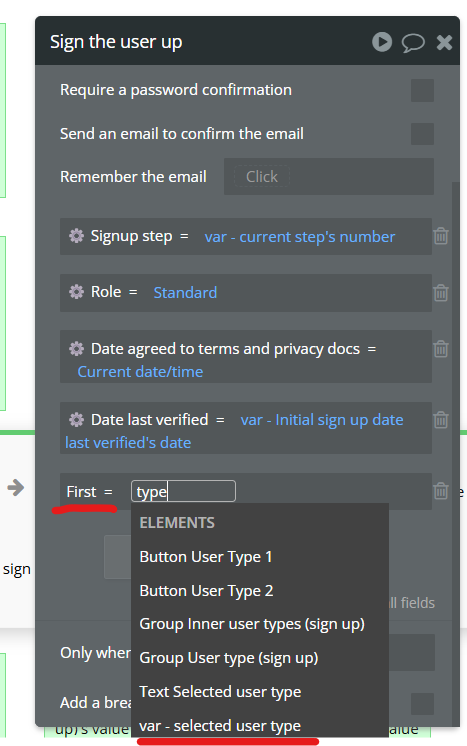Close the Sign the user up panel
Viewport: 467px width, 746px height.
click(x=444, y=42)
